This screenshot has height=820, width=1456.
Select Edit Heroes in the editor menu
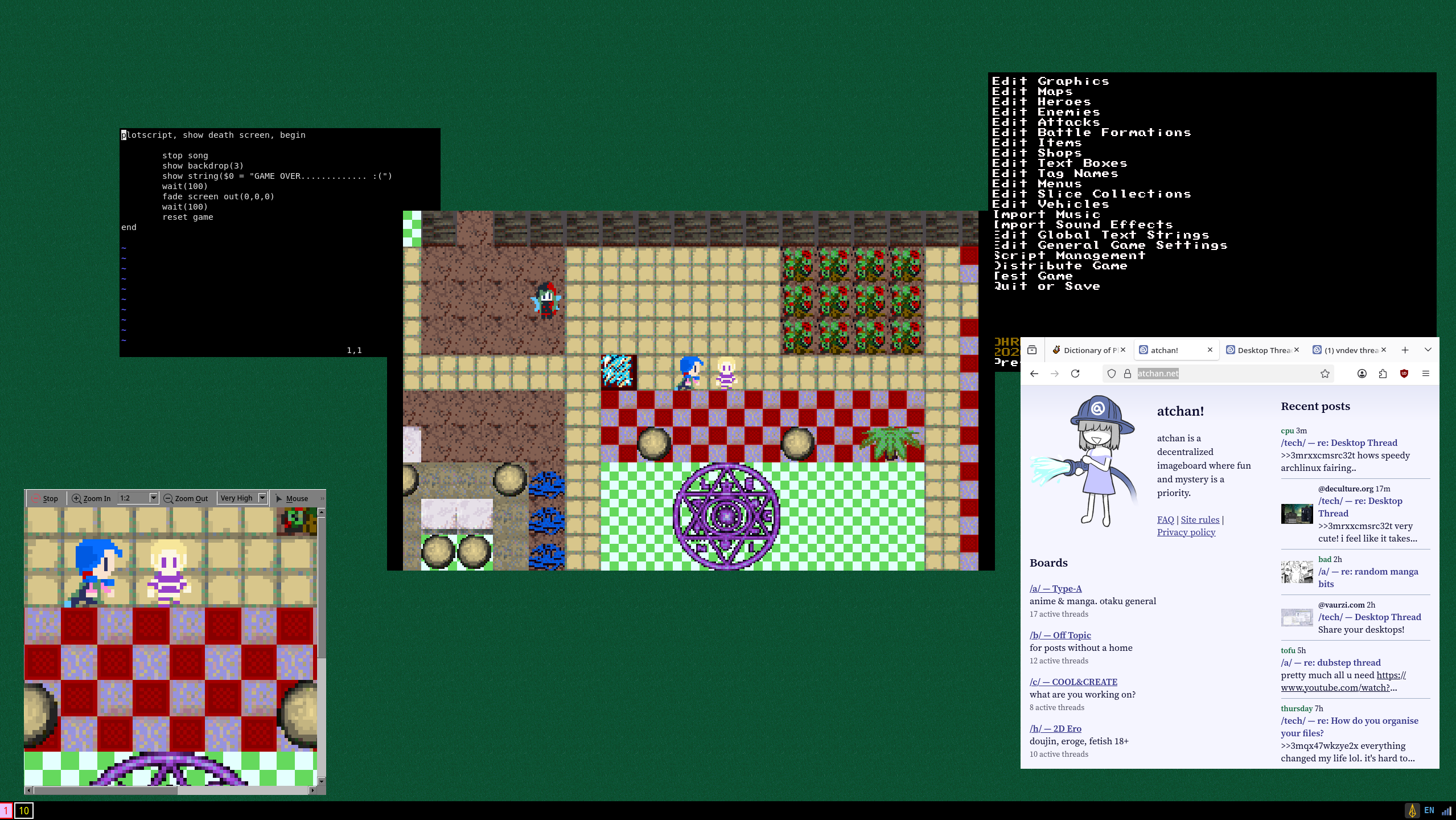(1042, 102)
